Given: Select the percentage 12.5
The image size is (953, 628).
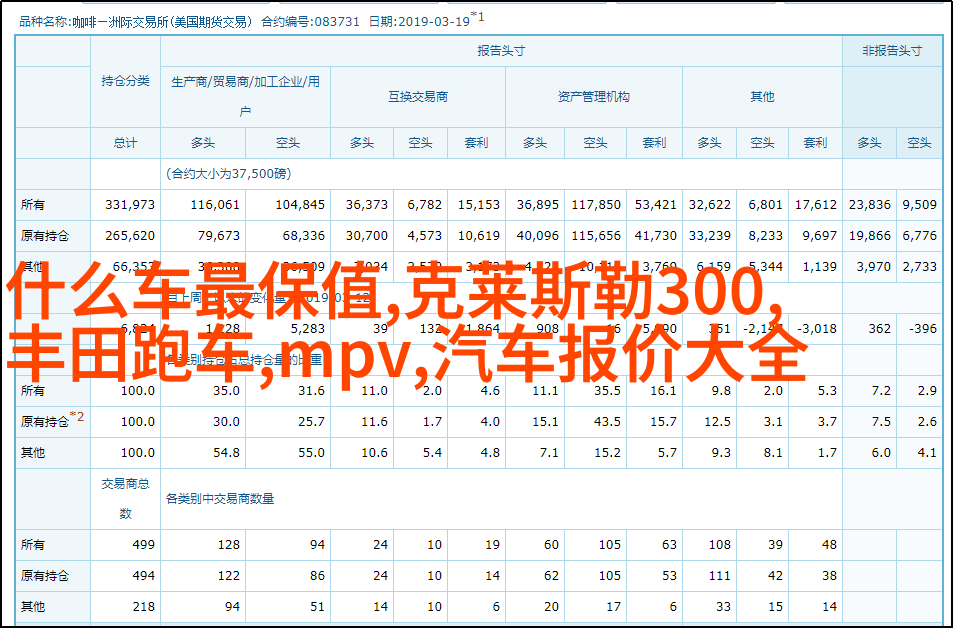Looking at the screenshot, I should click(717, 422).
